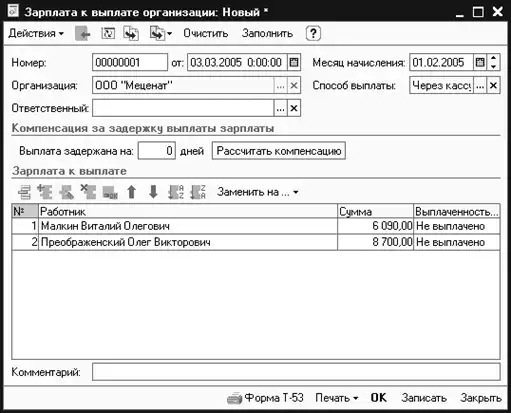Click the № column header
Viewport: 511px width, 413px height.
click(x=25, y=211)
